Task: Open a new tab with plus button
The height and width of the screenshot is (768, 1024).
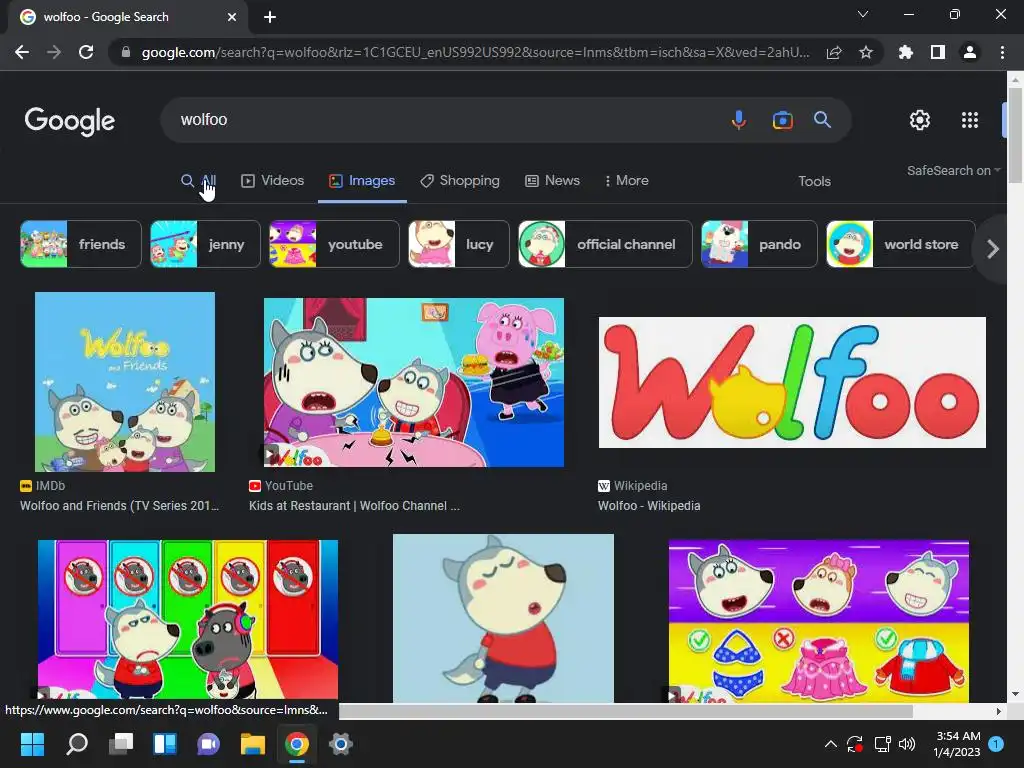Action: pos(270,17)
